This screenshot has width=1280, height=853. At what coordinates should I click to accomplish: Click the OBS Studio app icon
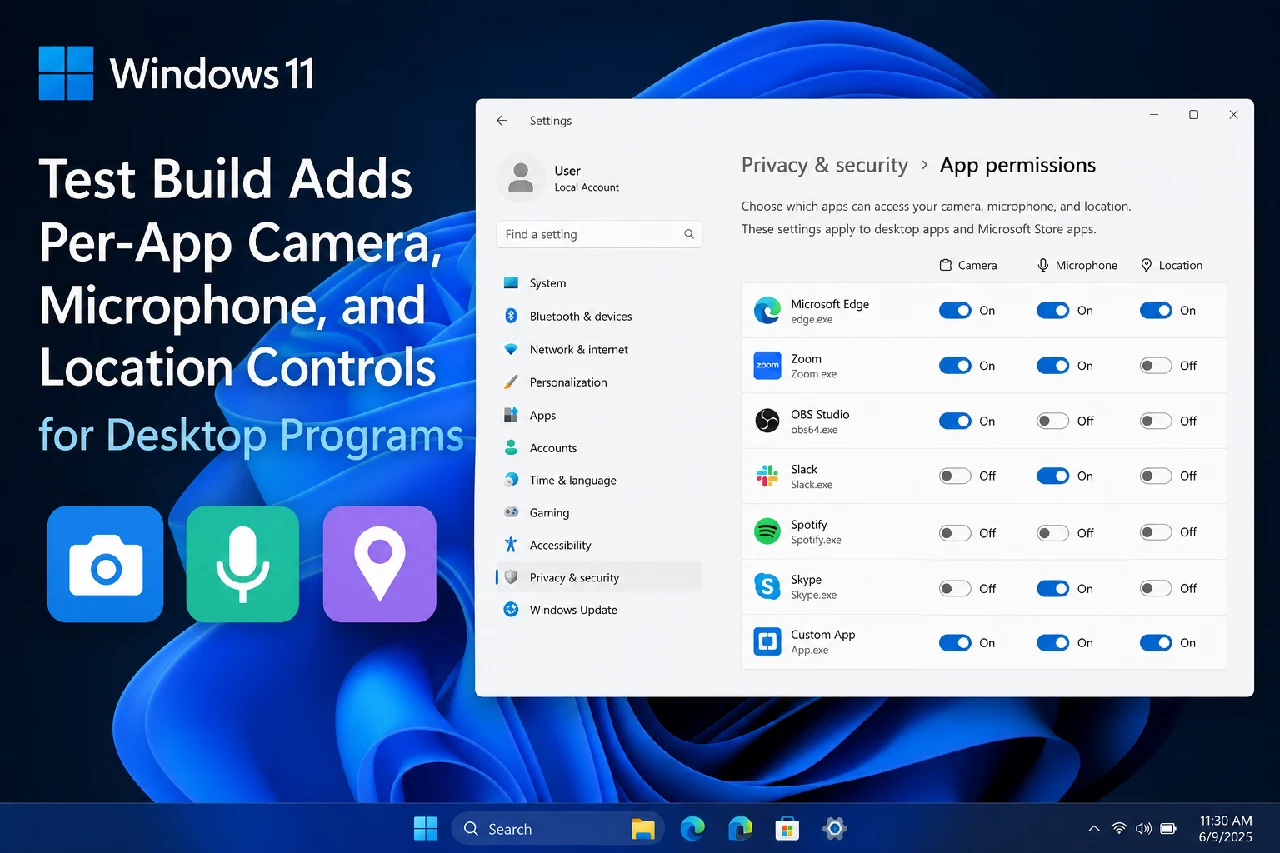[767, 421]
